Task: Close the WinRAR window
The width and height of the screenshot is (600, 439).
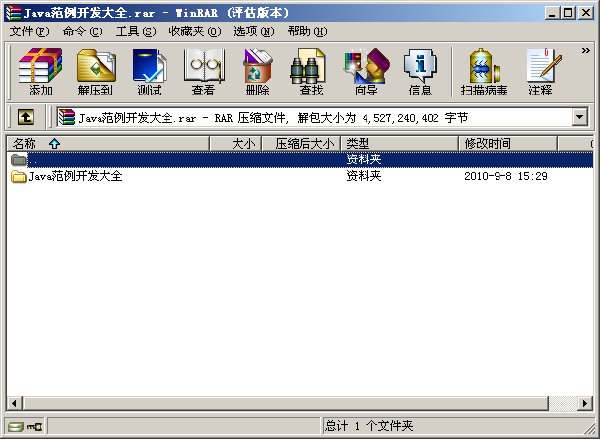Action: pos(585,13)
